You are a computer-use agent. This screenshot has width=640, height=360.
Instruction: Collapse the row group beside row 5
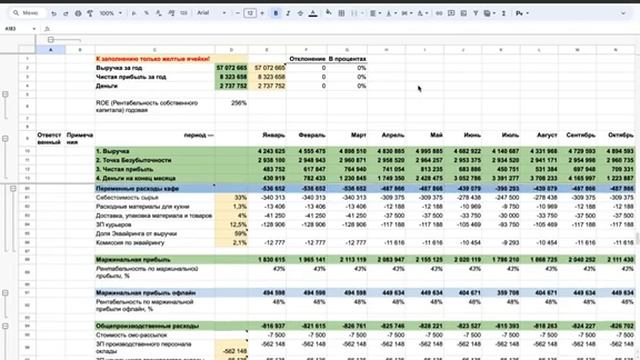coord(5,94)
